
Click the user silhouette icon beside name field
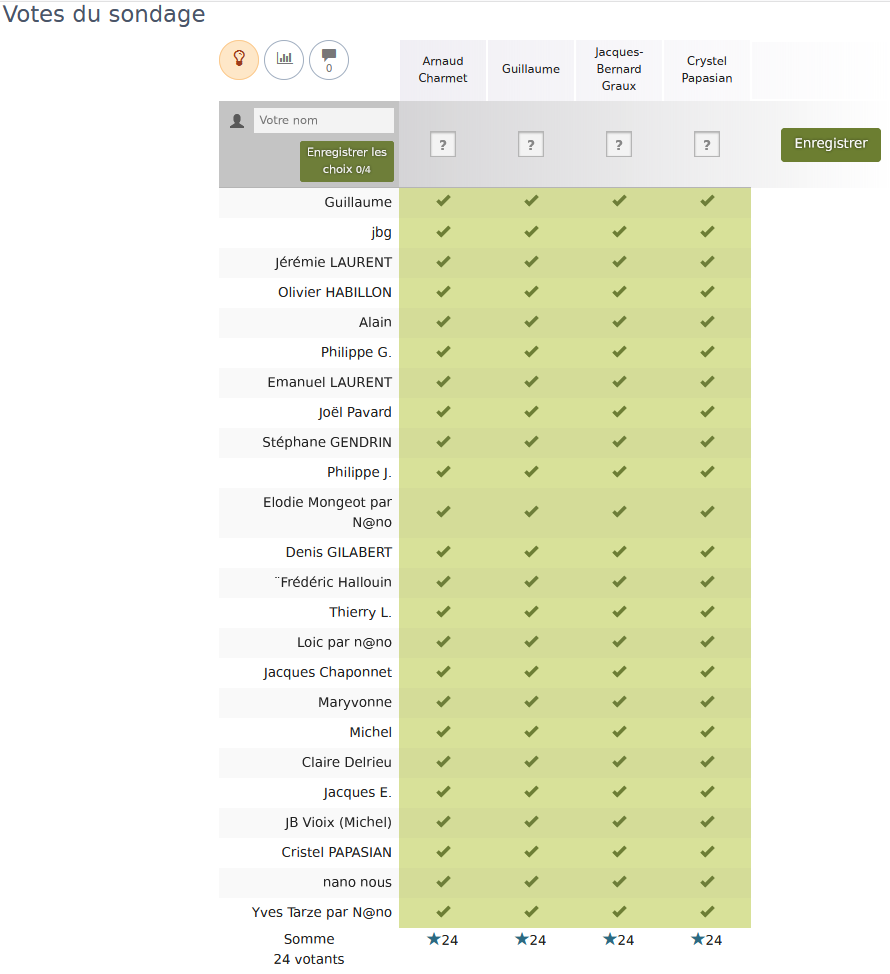pyautogui.click(x=237, y=121)
